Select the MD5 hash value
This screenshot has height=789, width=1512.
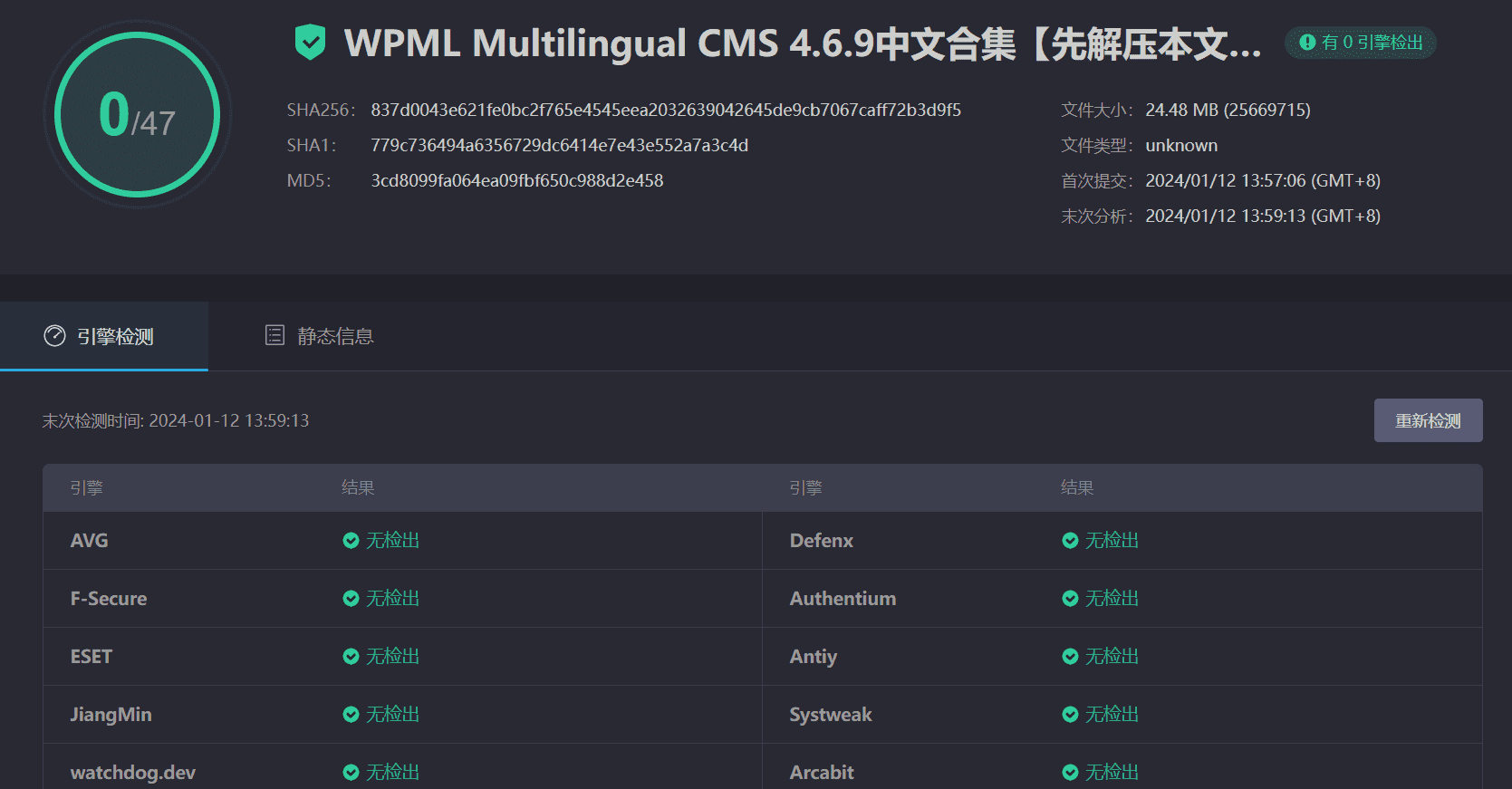point(517,181)
